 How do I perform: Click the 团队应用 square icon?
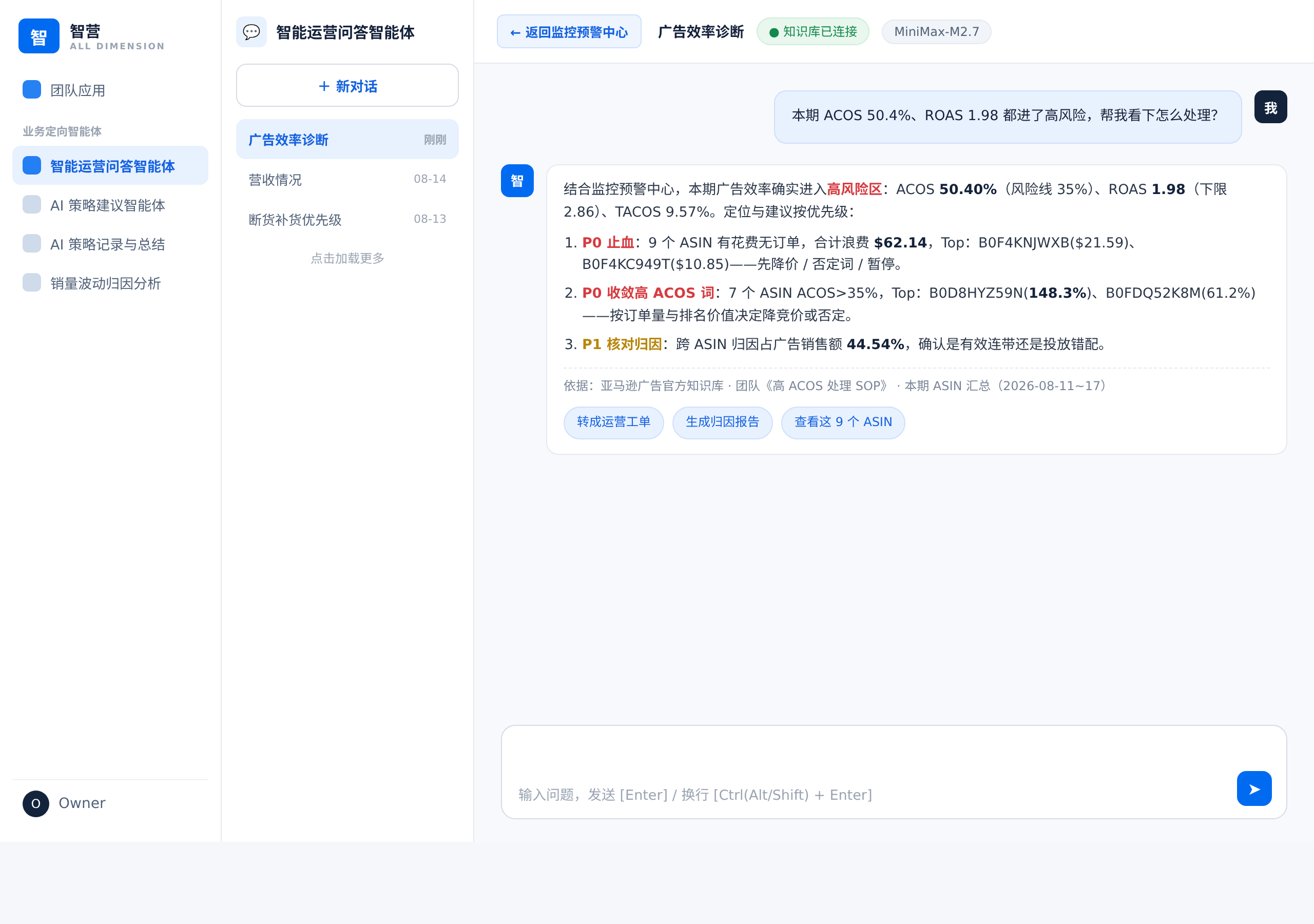(x=32, y=89)
